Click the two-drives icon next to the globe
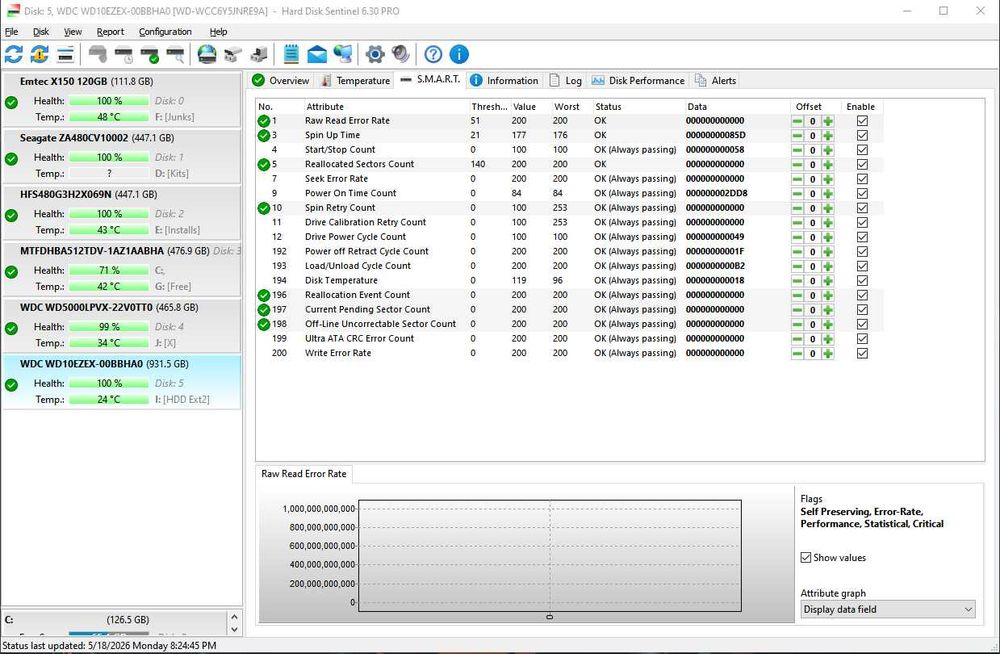This screenshot has width=1000, height=654. (x=233, y=54)
